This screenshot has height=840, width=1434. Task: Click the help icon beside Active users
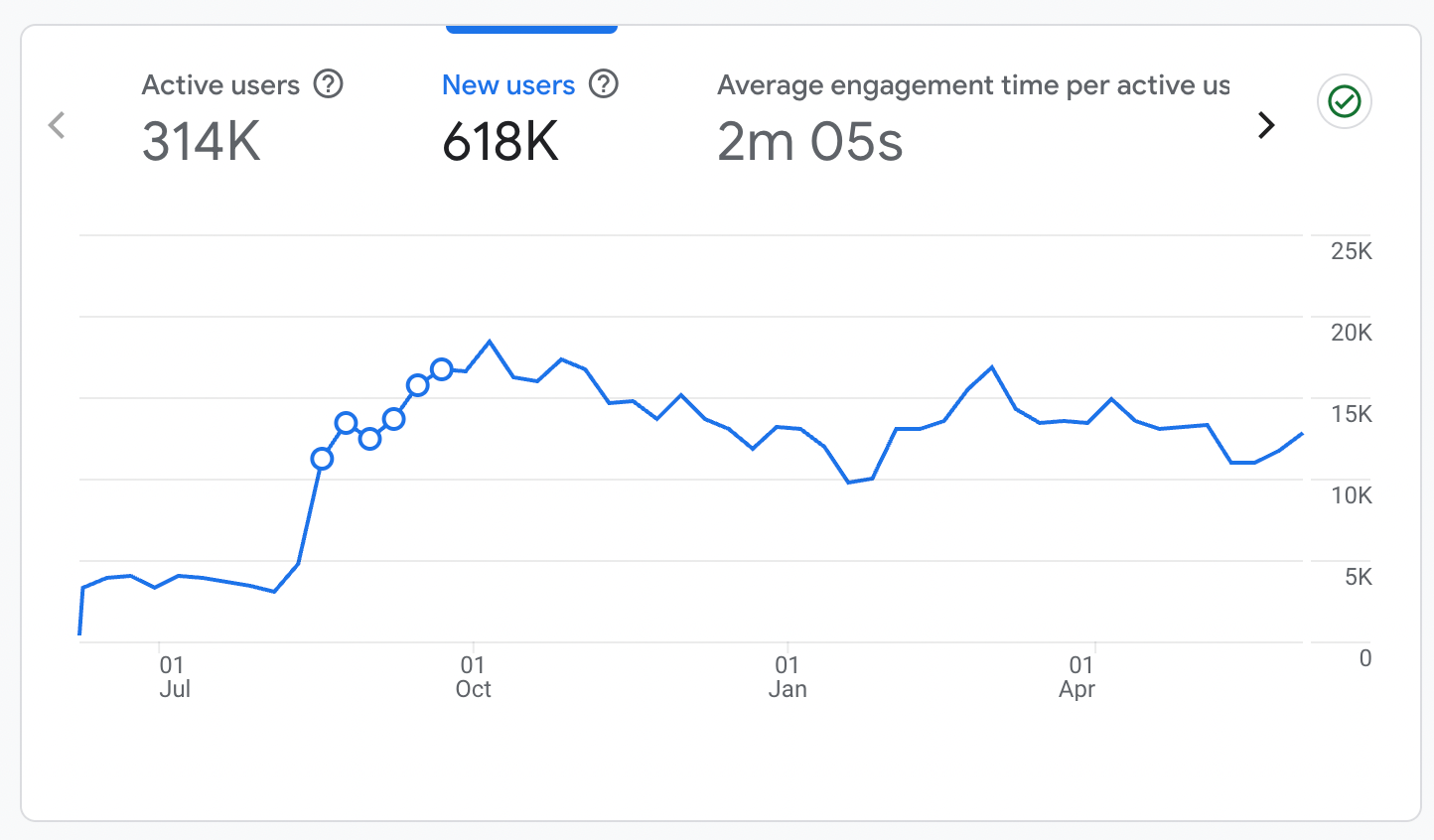coord(328,84)
